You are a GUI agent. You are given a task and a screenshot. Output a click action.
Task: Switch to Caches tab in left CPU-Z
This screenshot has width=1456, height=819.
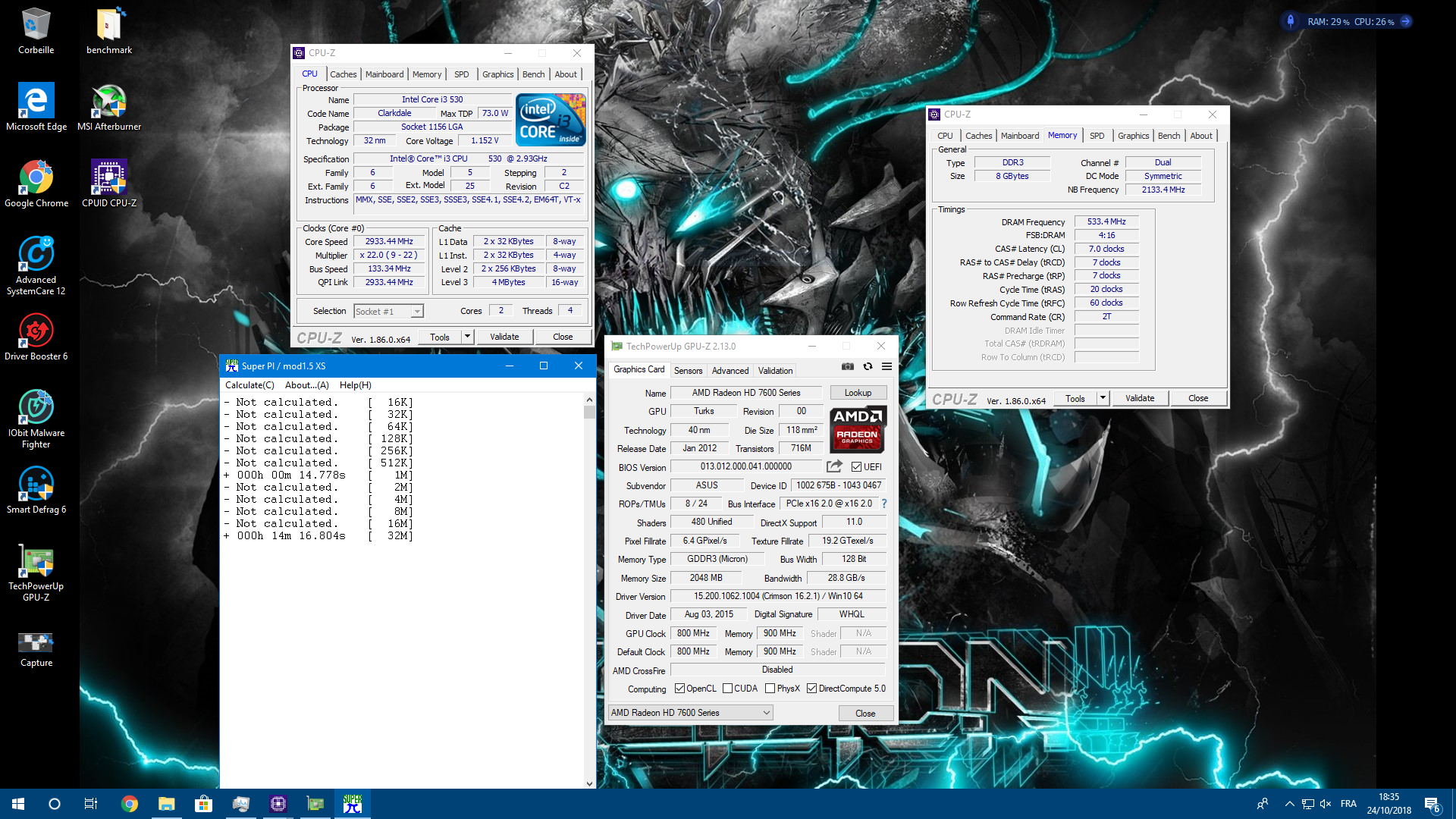click(x=343, y=74)
